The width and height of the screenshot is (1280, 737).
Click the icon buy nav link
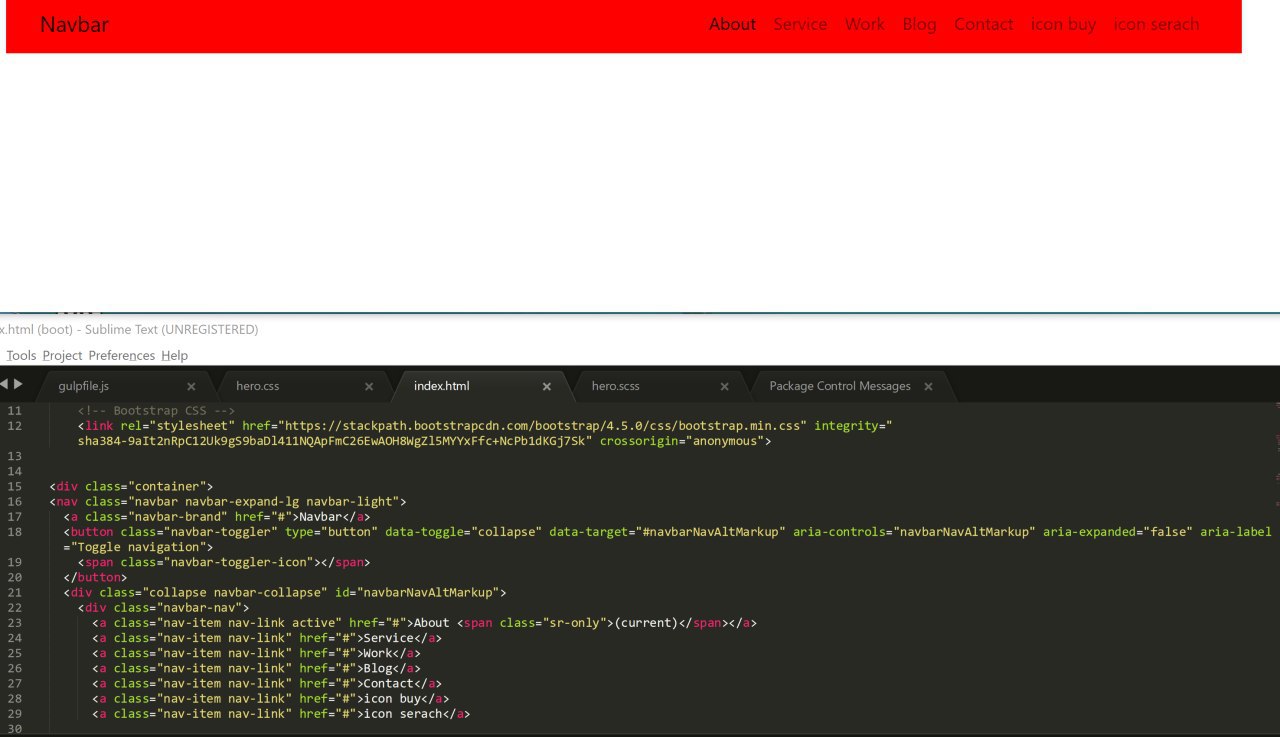1063,25
